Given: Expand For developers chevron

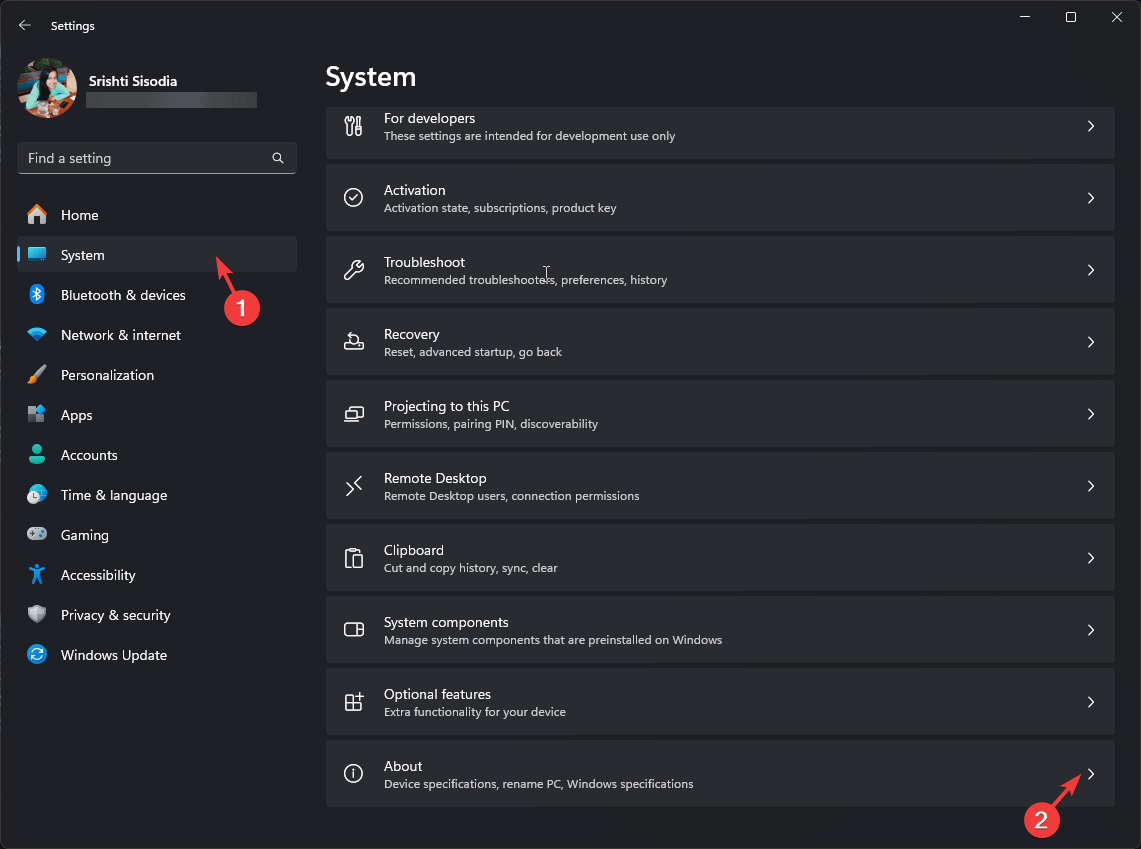Looking at the screenshot, I should click(1091, 126).
